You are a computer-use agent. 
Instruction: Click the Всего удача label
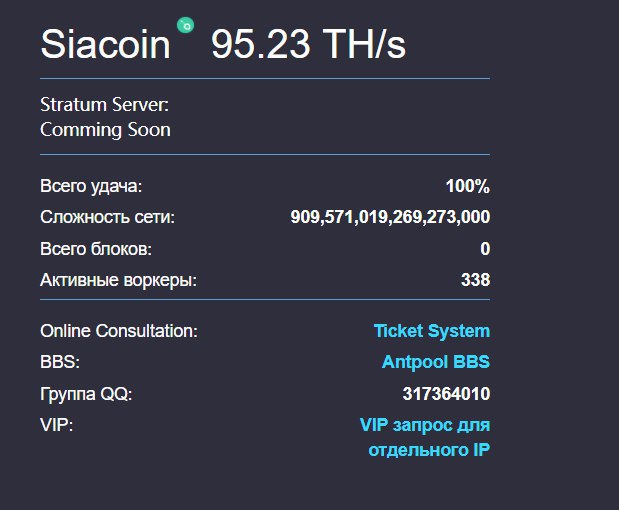tap(91, 186)
